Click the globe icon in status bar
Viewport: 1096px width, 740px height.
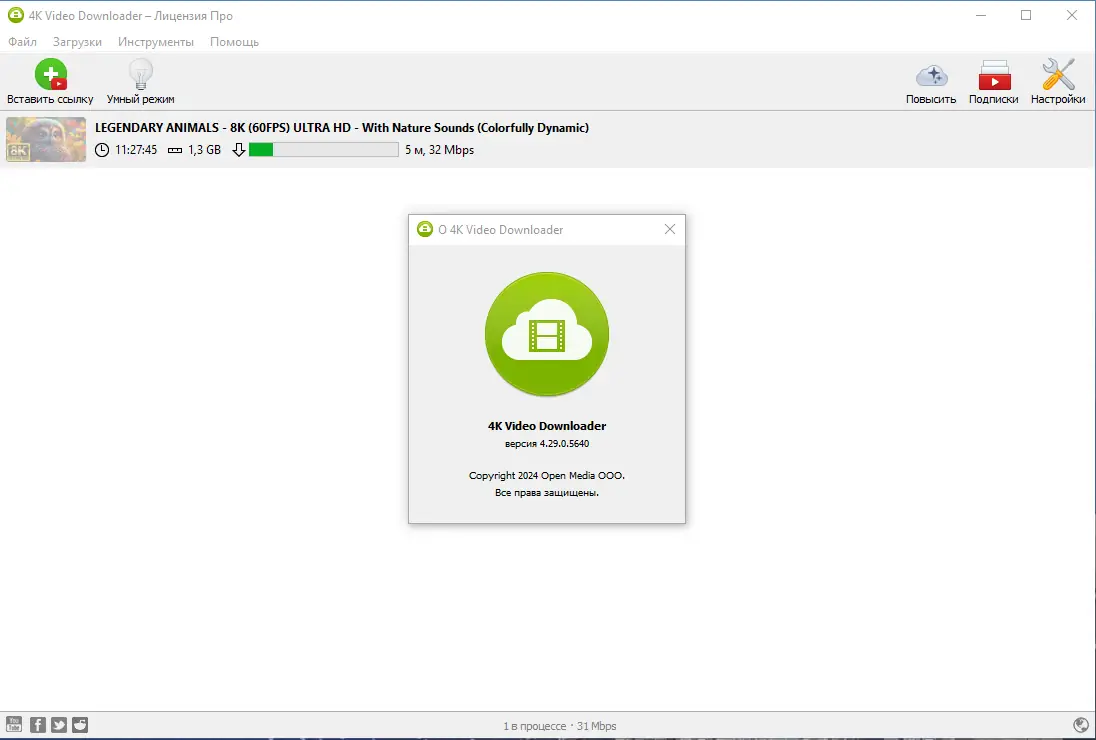pyautogui.click(x=1081, y=725)
